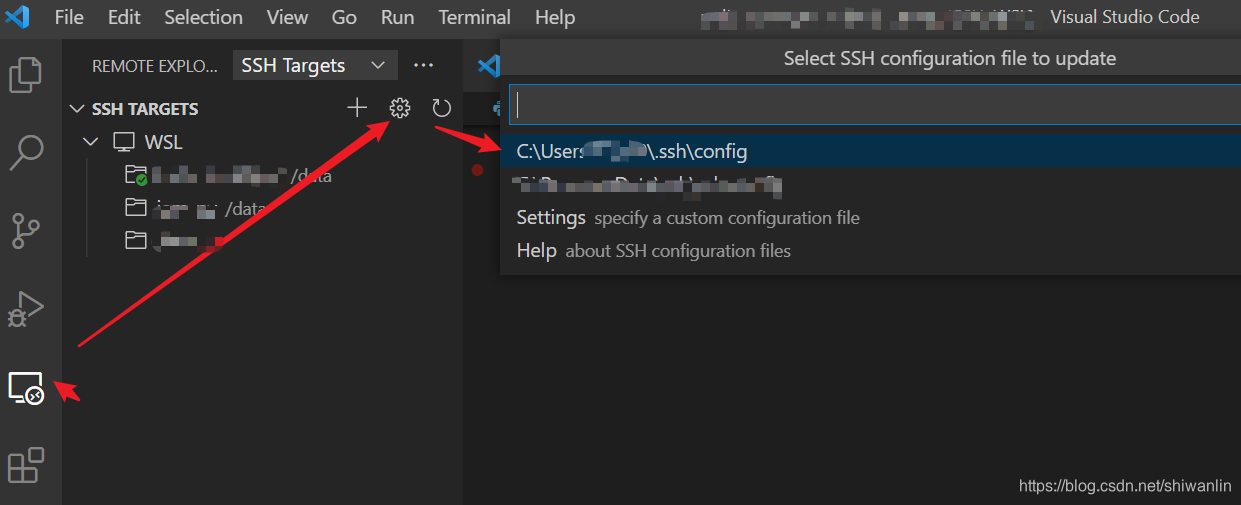Image resolution: width=1241 pixels, height=505 pixels.
Task: Choose Help about SSH configuration files
Action: coord(870,250)
